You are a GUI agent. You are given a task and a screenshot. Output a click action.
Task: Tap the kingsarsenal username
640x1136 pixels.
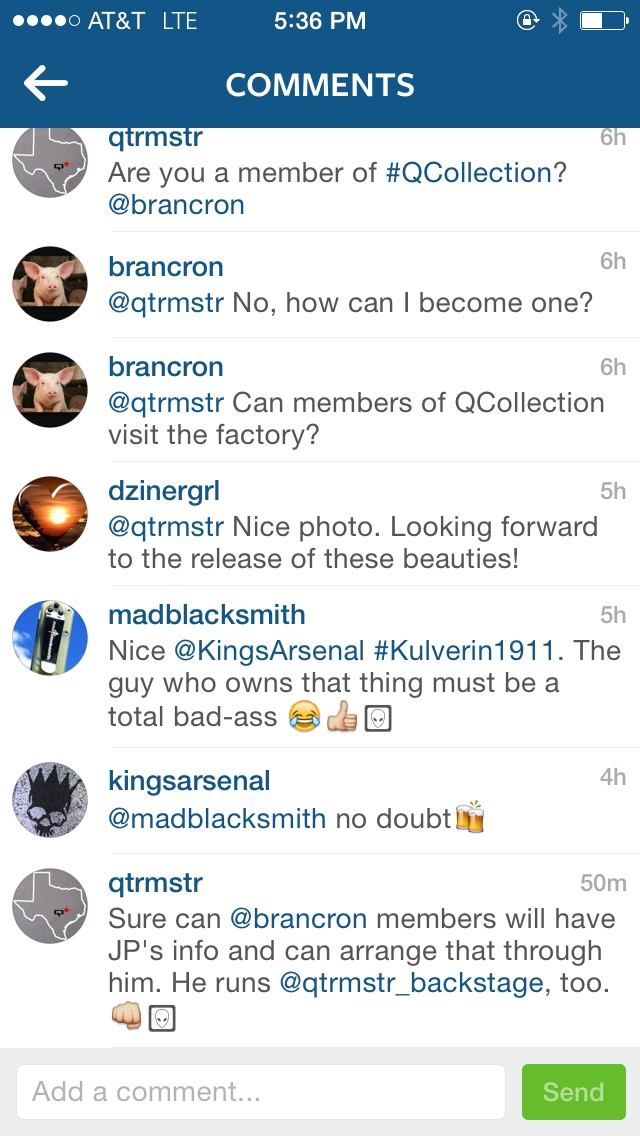(x=189, y=781)
